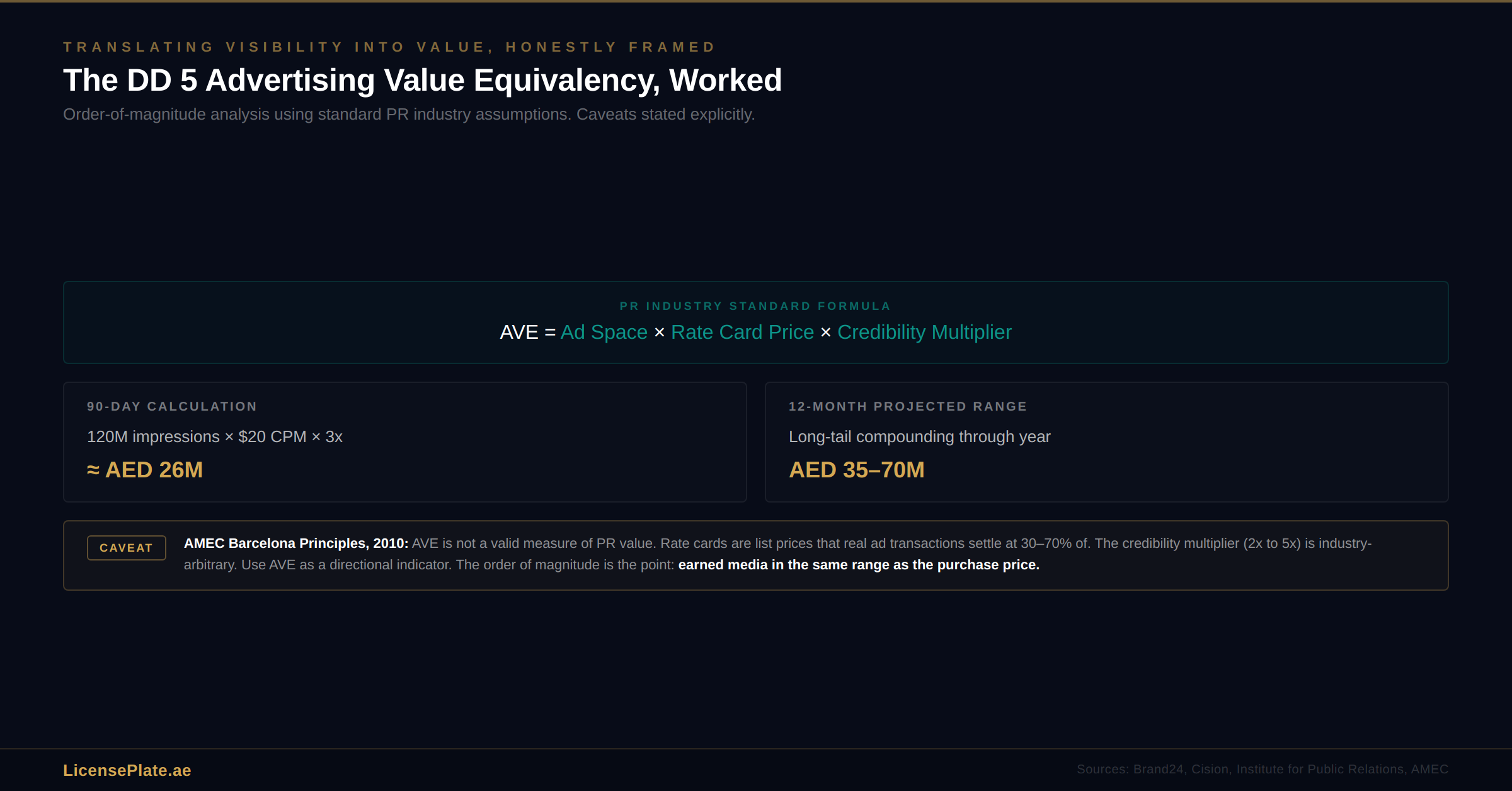Click the long-tail compounding description text
Viewport: 1512px width, 791px height.
click(919, 437)
